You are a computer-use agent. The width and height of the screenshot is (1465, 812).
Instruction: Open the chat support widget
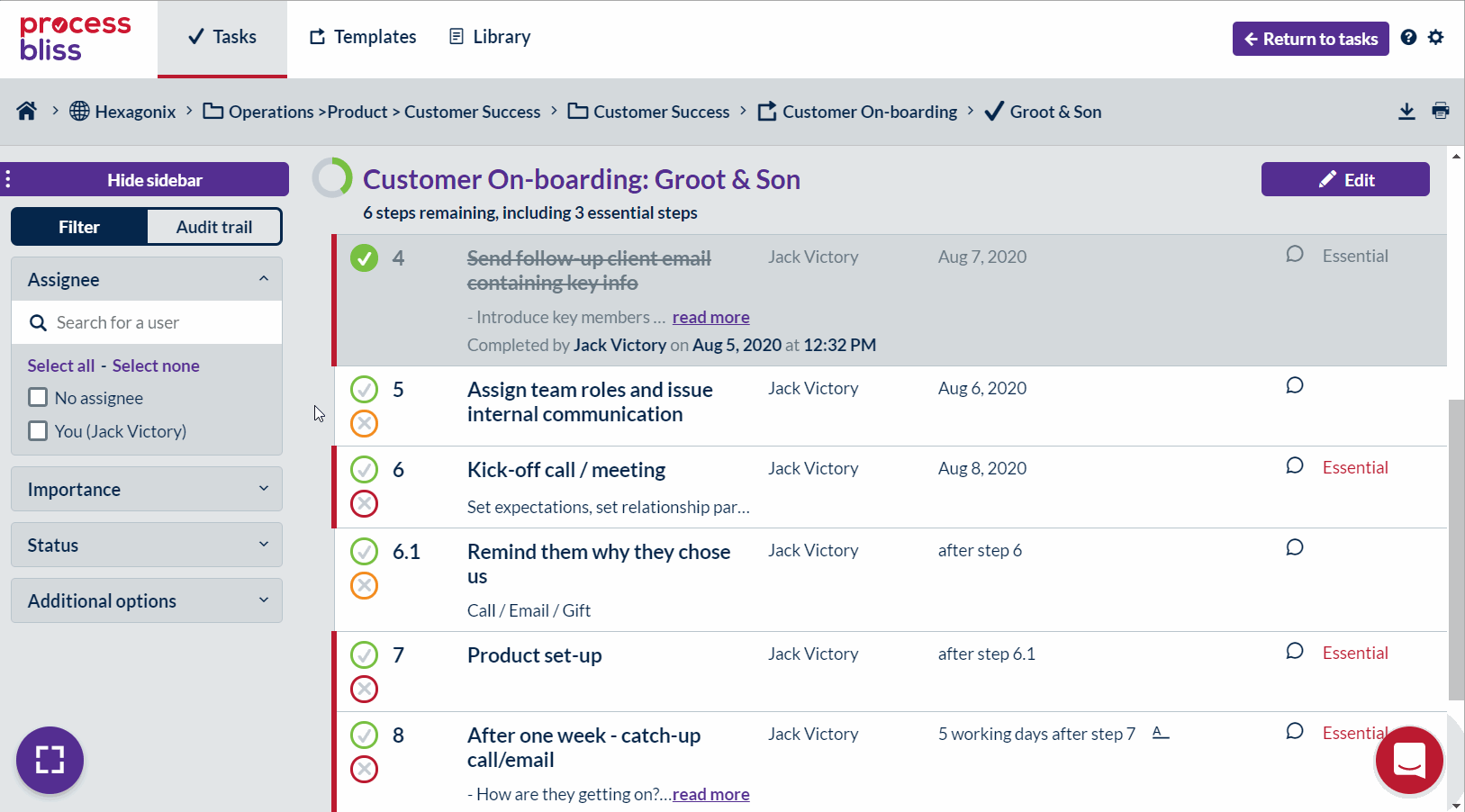click(1408, 760)
